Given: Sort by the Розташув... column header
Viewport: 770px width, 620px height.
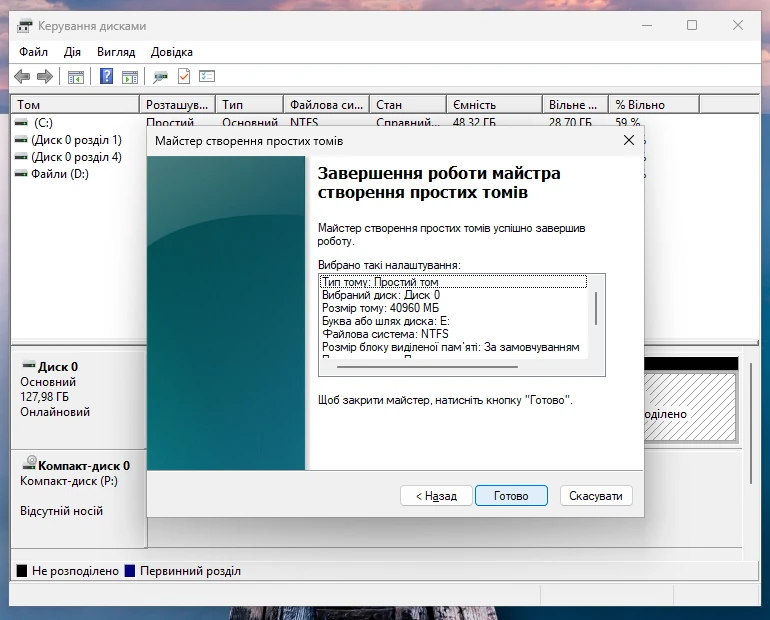Looking at the screenshot, I should point(178,105).
